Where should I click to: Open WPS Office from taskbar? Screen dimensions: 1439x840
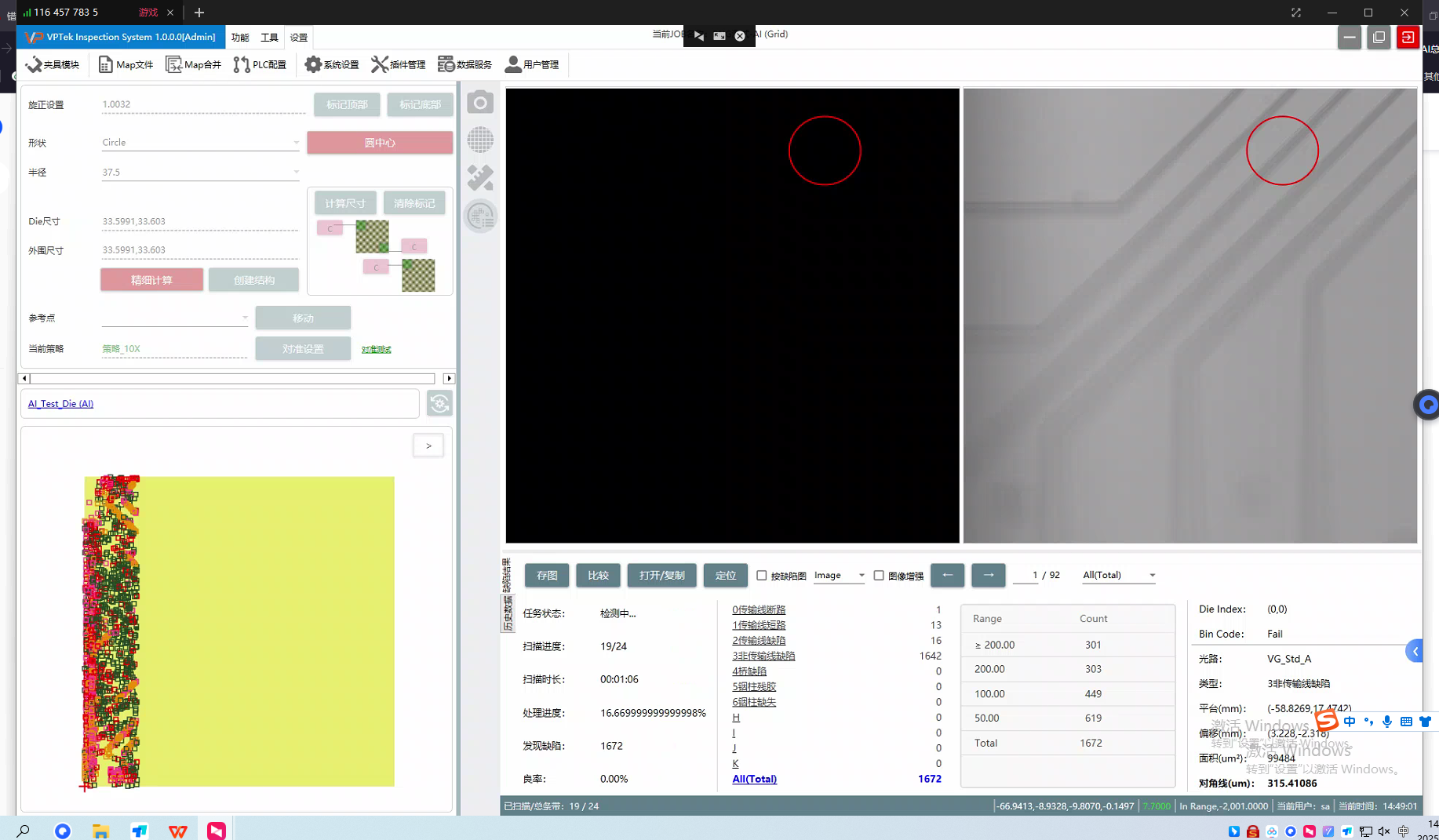[178, 831]
